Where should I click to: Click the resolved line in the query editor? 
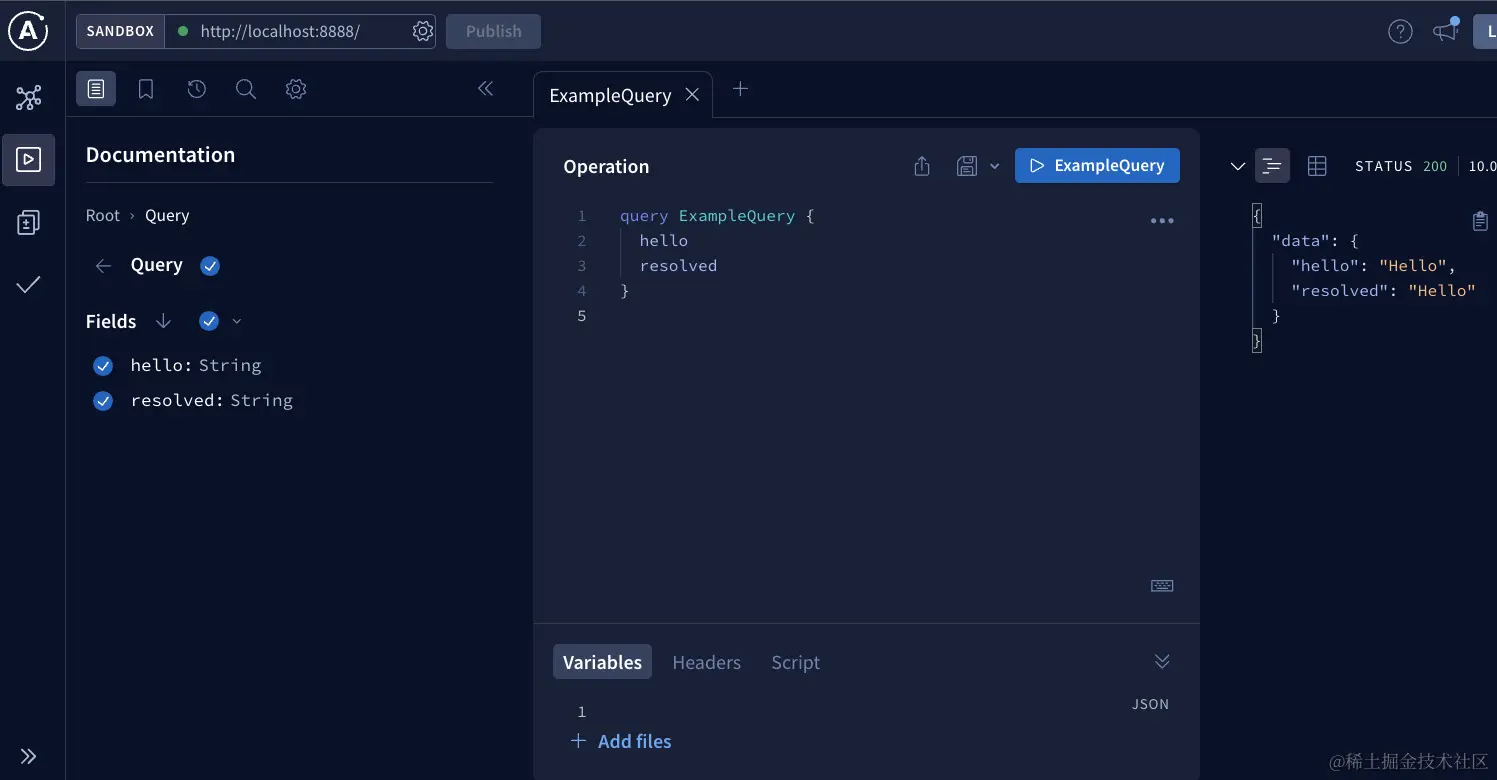[x=678, y=265]
